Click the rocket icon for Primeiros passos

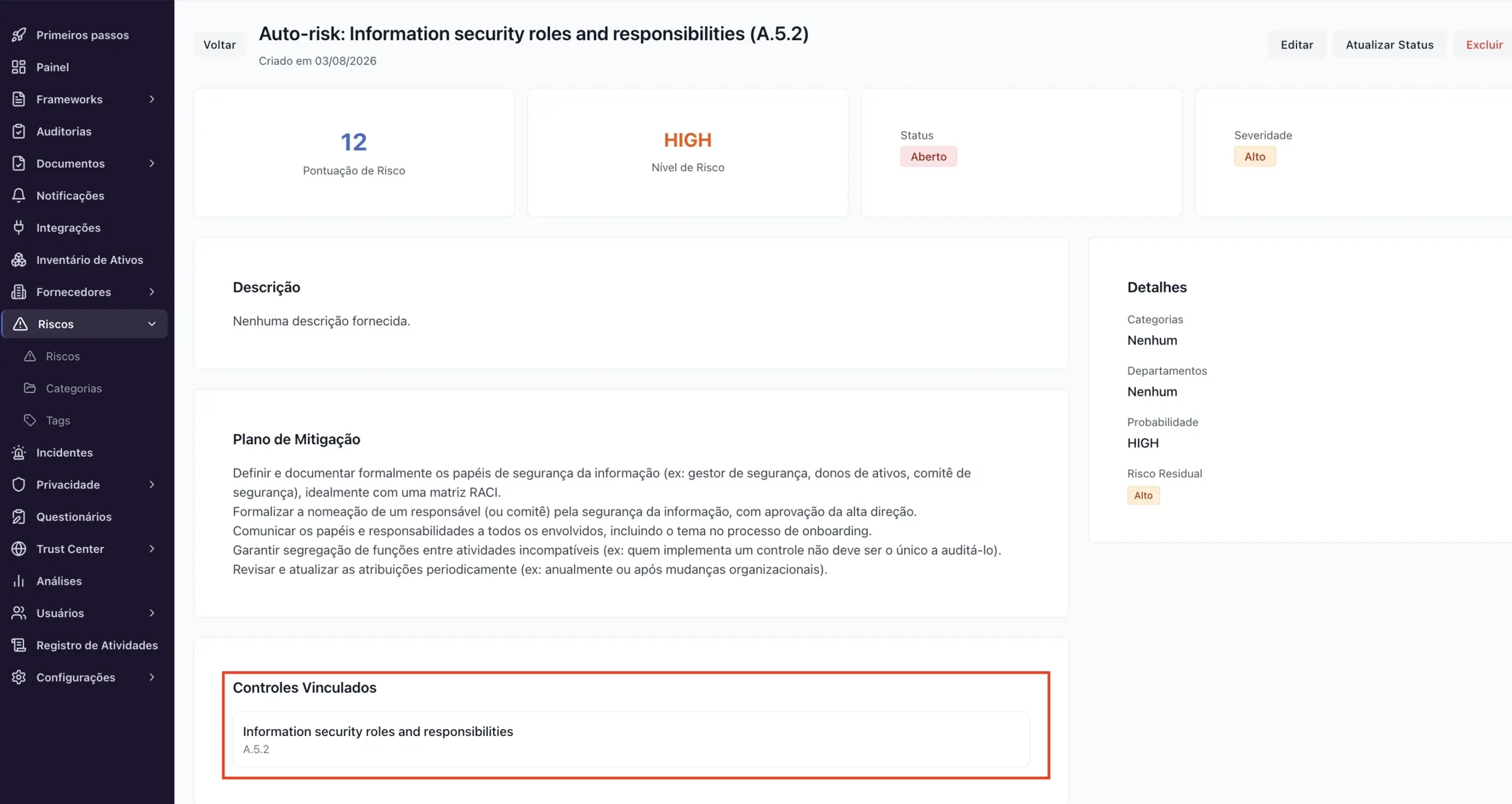tap(19, 35)
